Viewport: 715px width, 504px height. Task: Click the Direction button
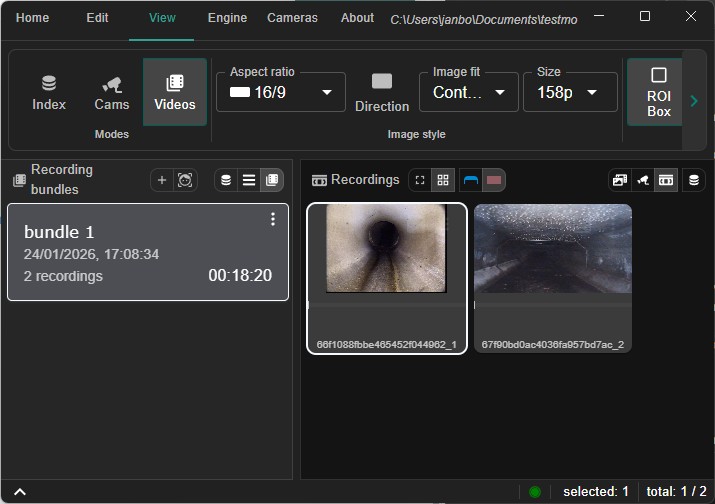pos(382,92)
